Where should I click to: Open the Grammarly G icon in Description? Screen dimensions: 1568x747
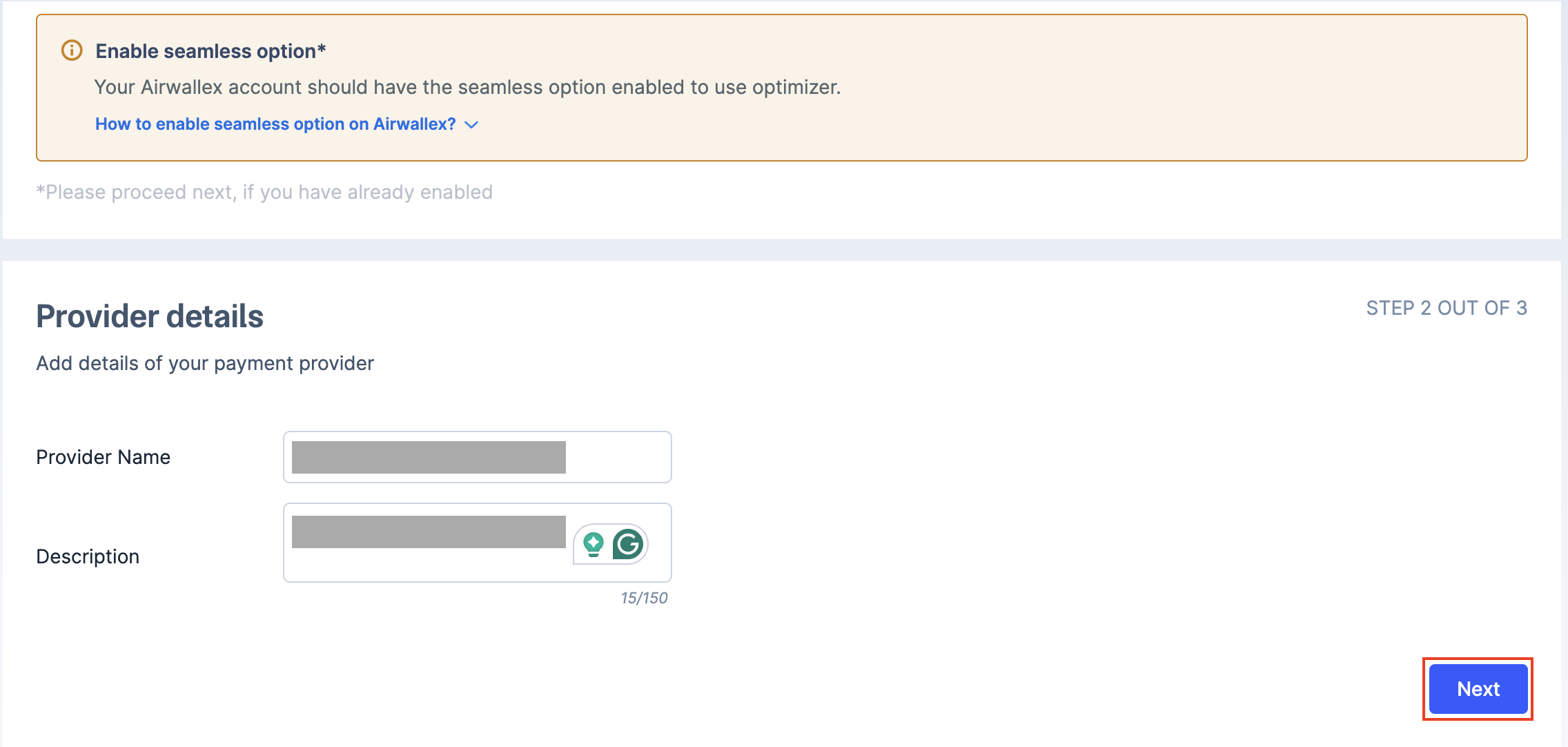click(628, 544)
